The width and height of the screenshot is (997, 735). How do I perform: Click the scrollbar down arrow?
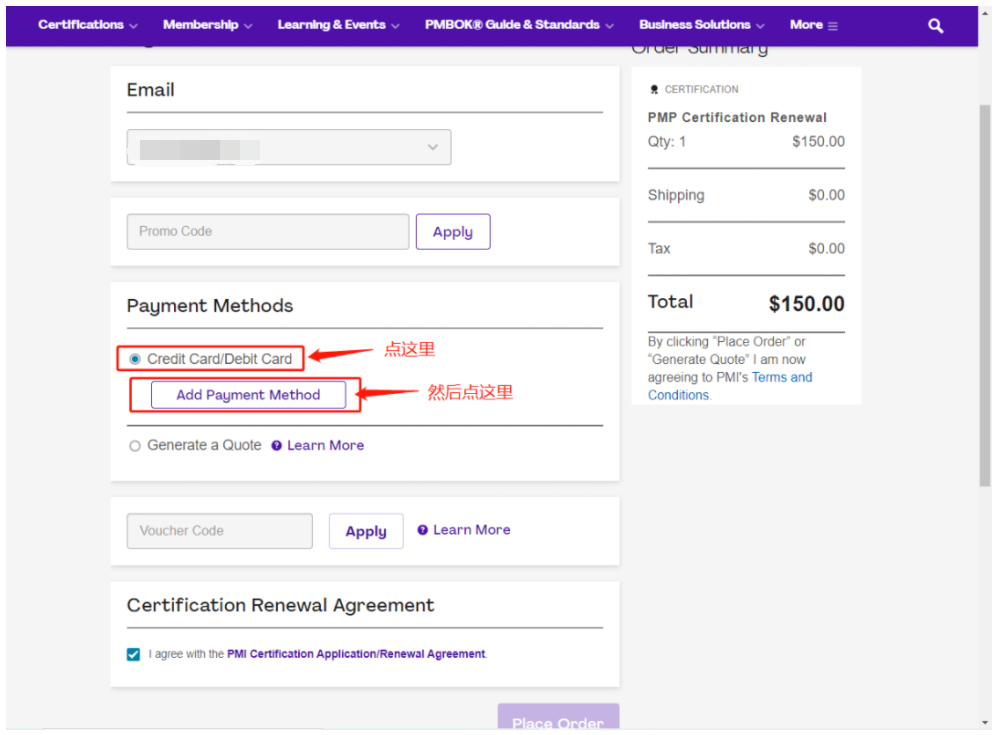(985, 723)
